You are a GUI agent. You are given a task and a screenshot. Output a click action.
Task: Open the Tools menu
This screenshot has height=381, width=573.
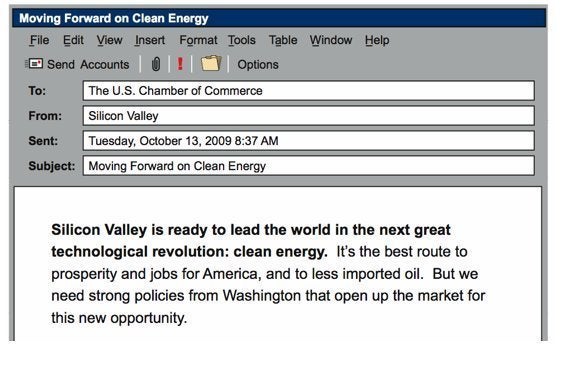coord(242,40)
